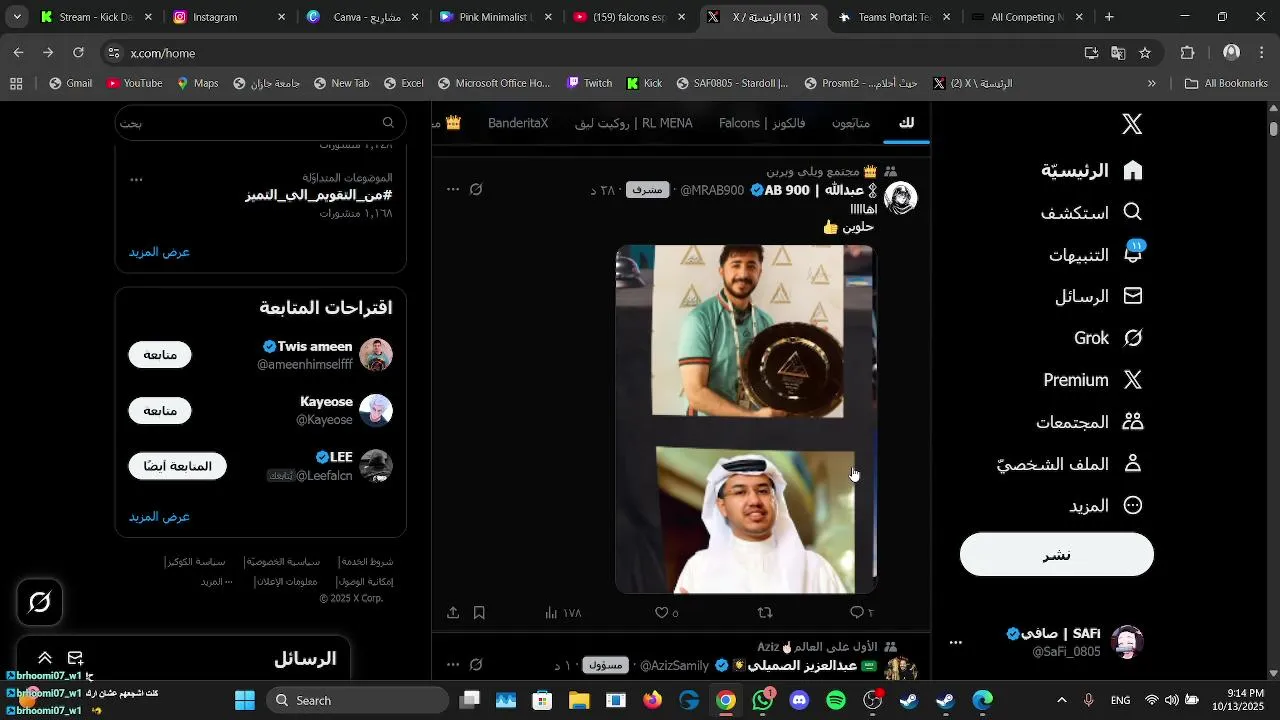Image resolution: width=1280 pixels, height=720 pixels.
Task: Click Grok icon on MRAB900 post
Action: pos(477,189)
